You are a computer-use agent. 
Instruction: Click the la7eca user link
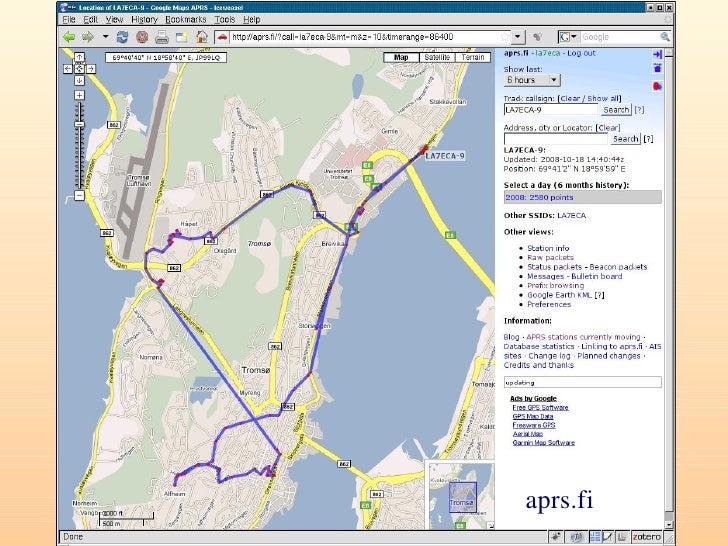click(x=547, y=53)
